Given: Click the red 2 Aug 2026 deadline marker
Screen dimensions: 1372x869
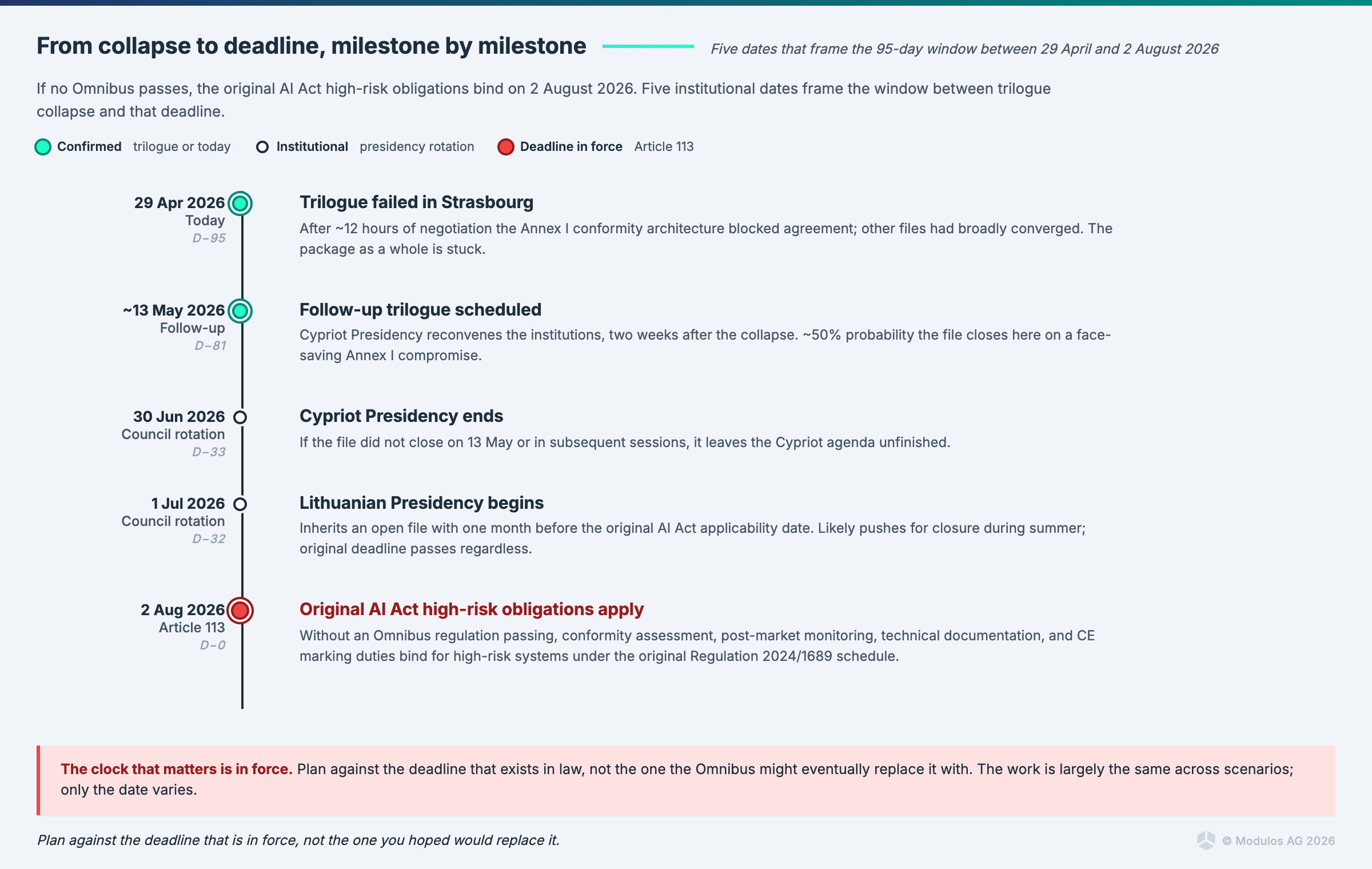Looking at the screenshot, I should pos(240,610).
